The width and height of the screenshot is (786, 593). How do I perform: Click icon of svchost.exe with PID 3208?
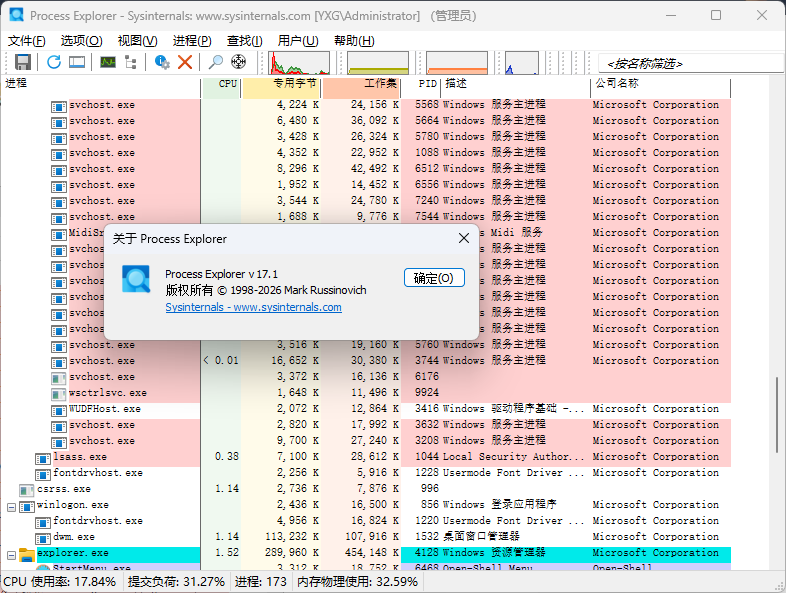pos(59,443)
